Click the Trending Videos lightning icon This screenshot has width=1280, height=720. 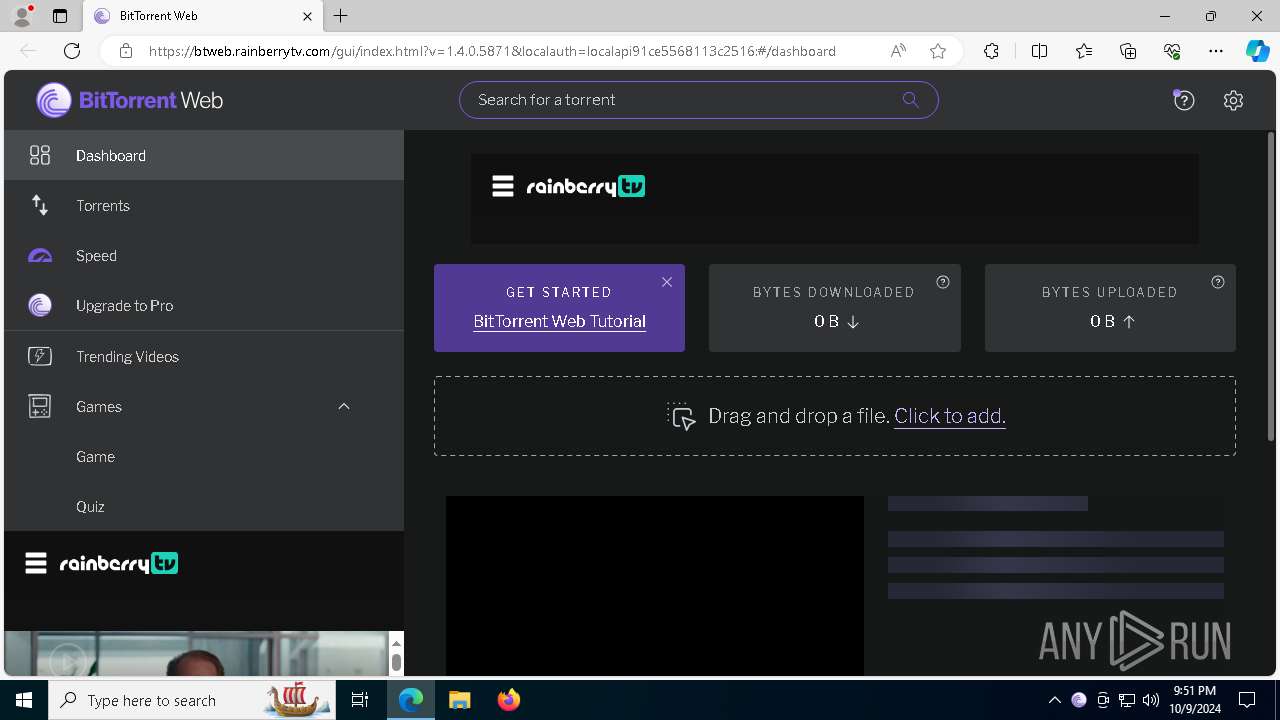(x=40, y=356)
